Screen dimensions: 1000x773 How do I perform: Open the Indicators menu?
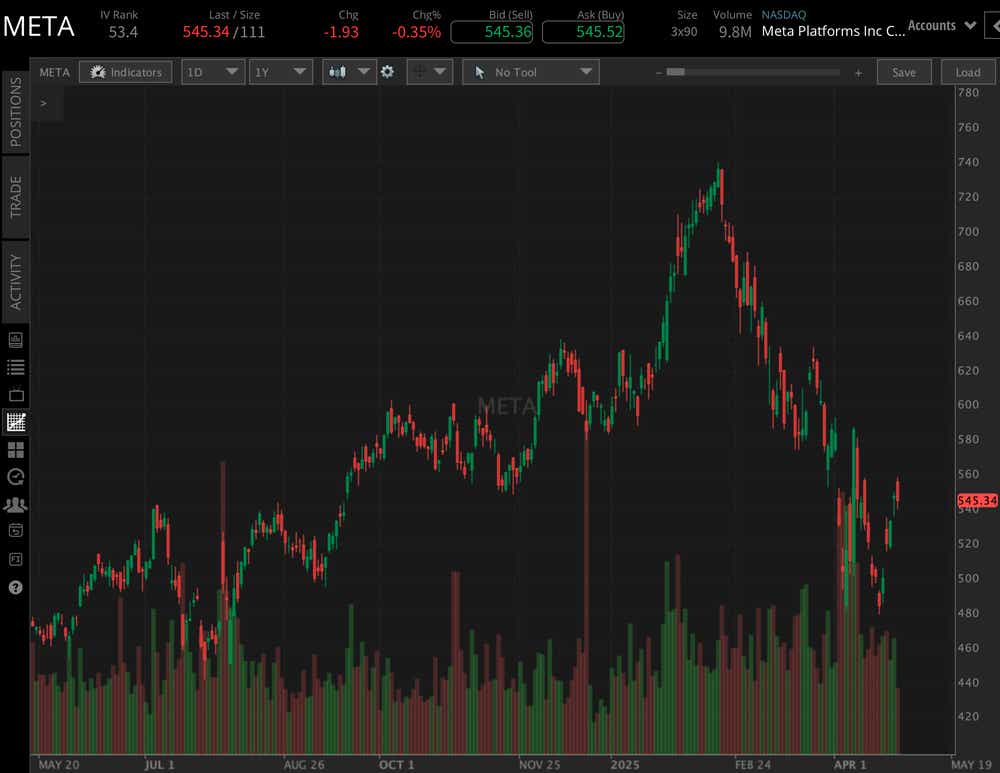pyautogui.click(x=125, y=72)
